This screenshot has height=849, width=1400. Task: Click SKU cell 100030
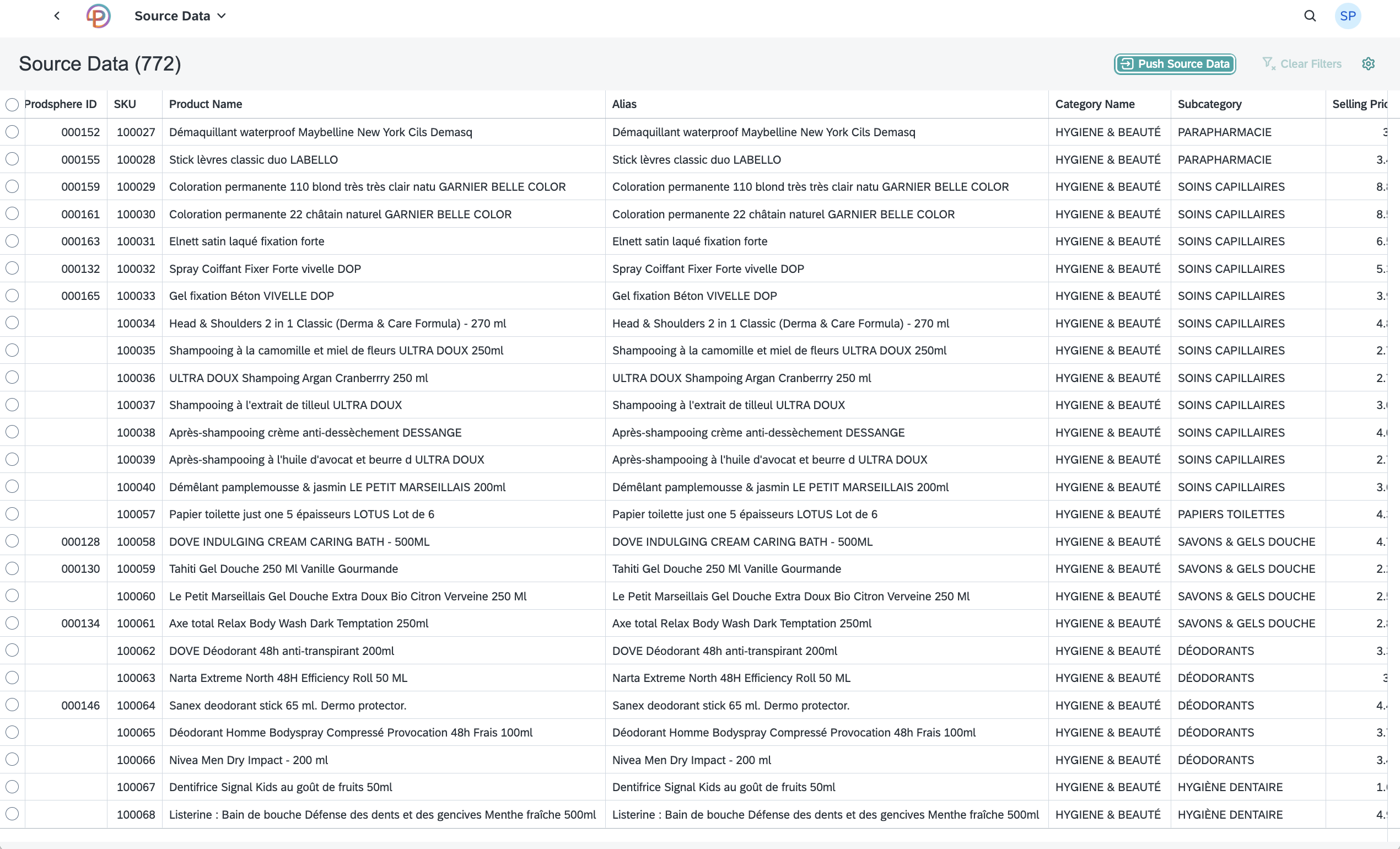click(136, 214)
